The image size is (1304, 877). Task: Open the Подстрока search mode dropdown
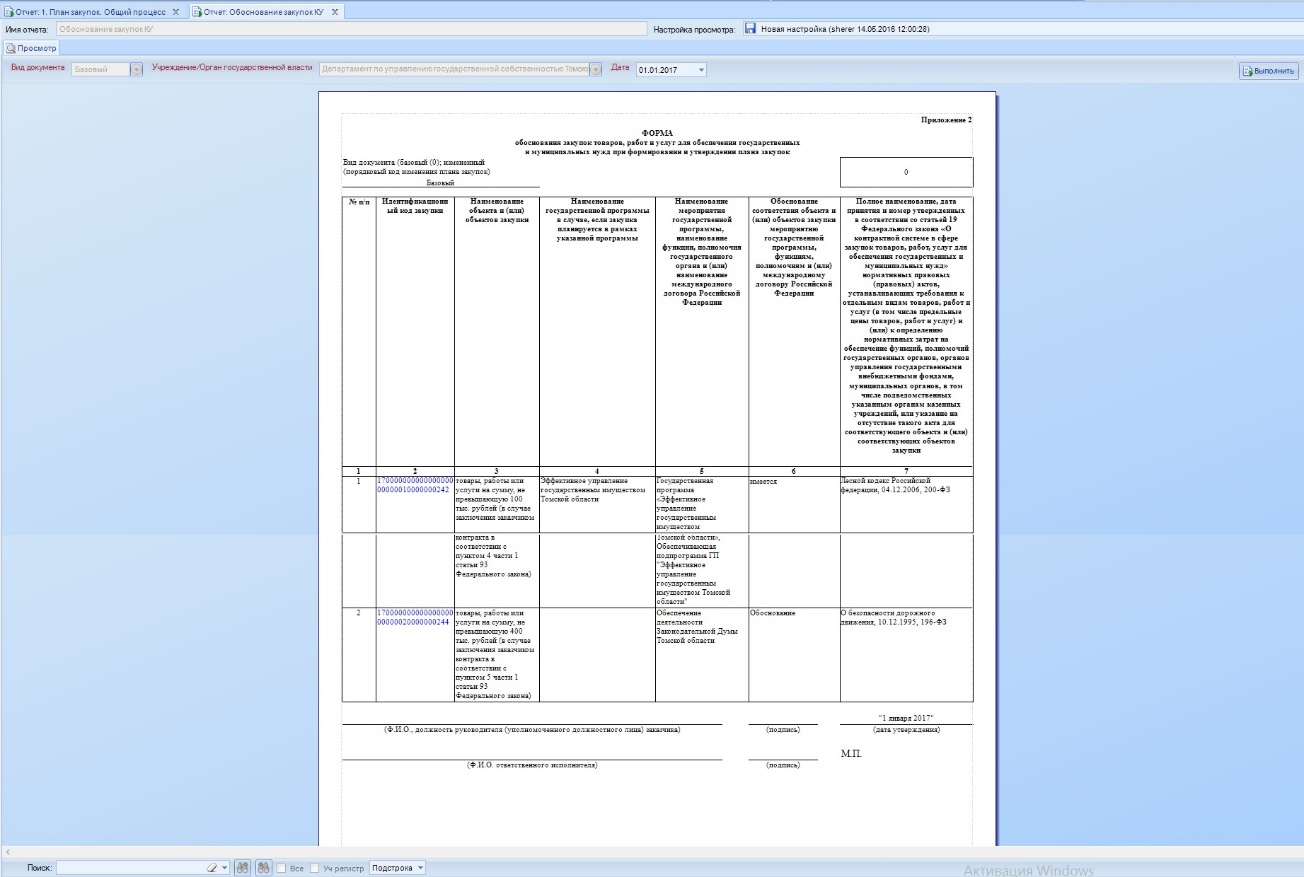(398, 867)
